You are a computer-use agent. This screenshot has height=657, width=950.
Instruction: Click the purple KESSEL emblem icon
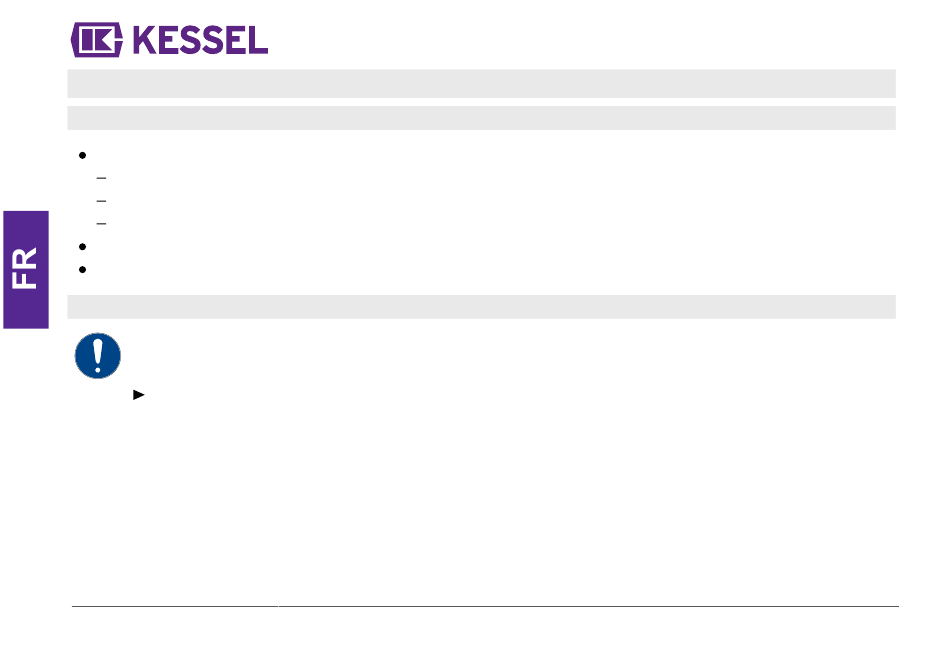click(x=97, y=40)
